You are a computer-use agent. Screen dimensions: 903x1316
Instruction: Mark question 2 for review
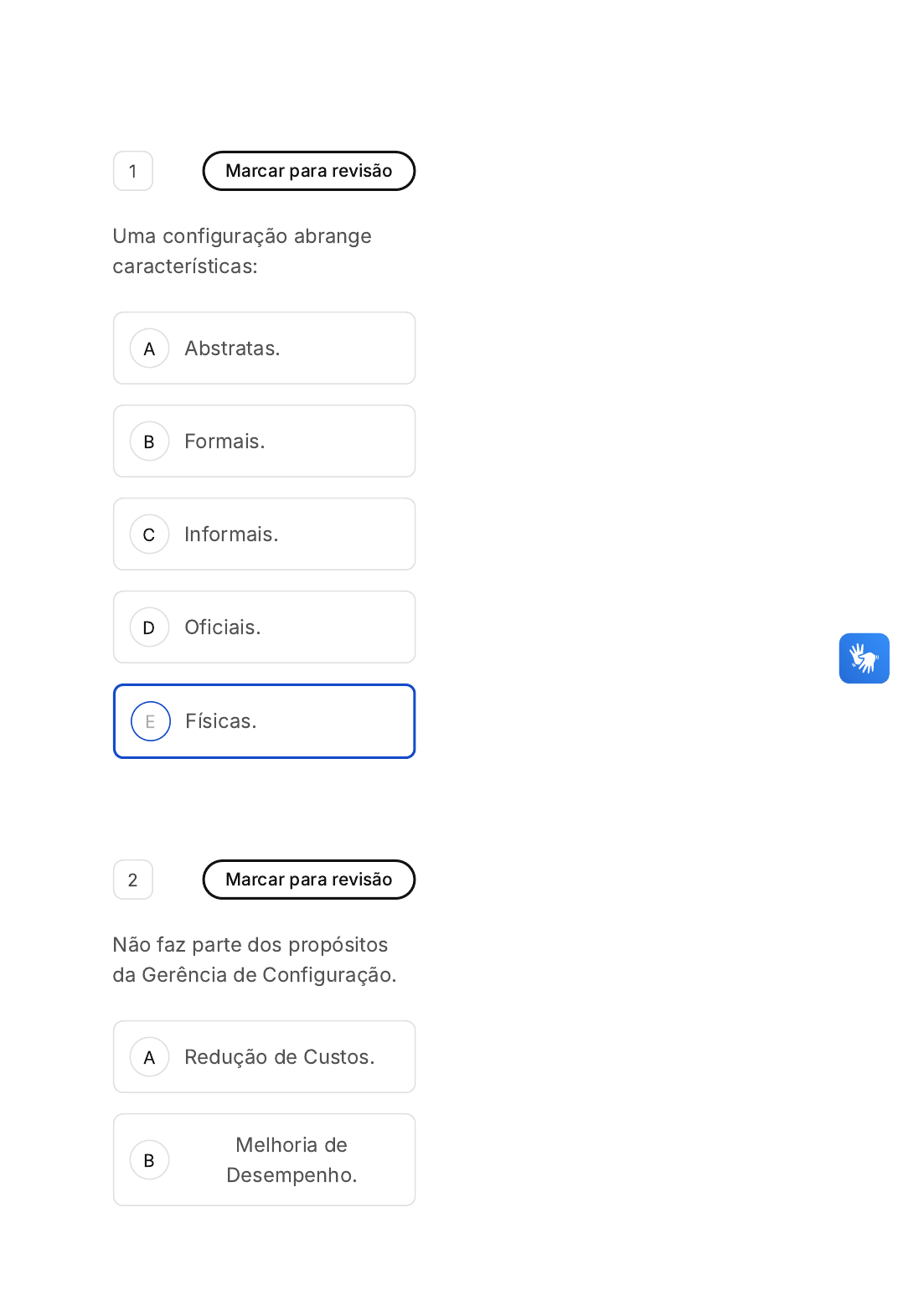click(308, 880)
